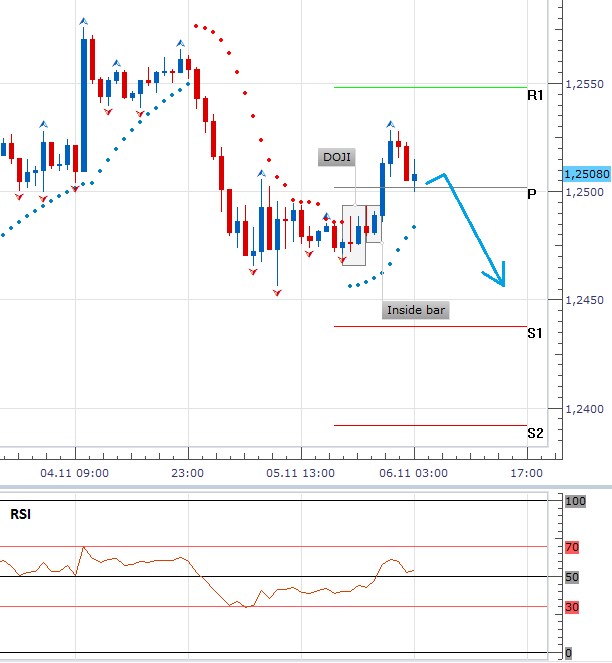The image size is (612, 663).
Task: Click the 04.11 09:00 time axis label
Action: 75,473
